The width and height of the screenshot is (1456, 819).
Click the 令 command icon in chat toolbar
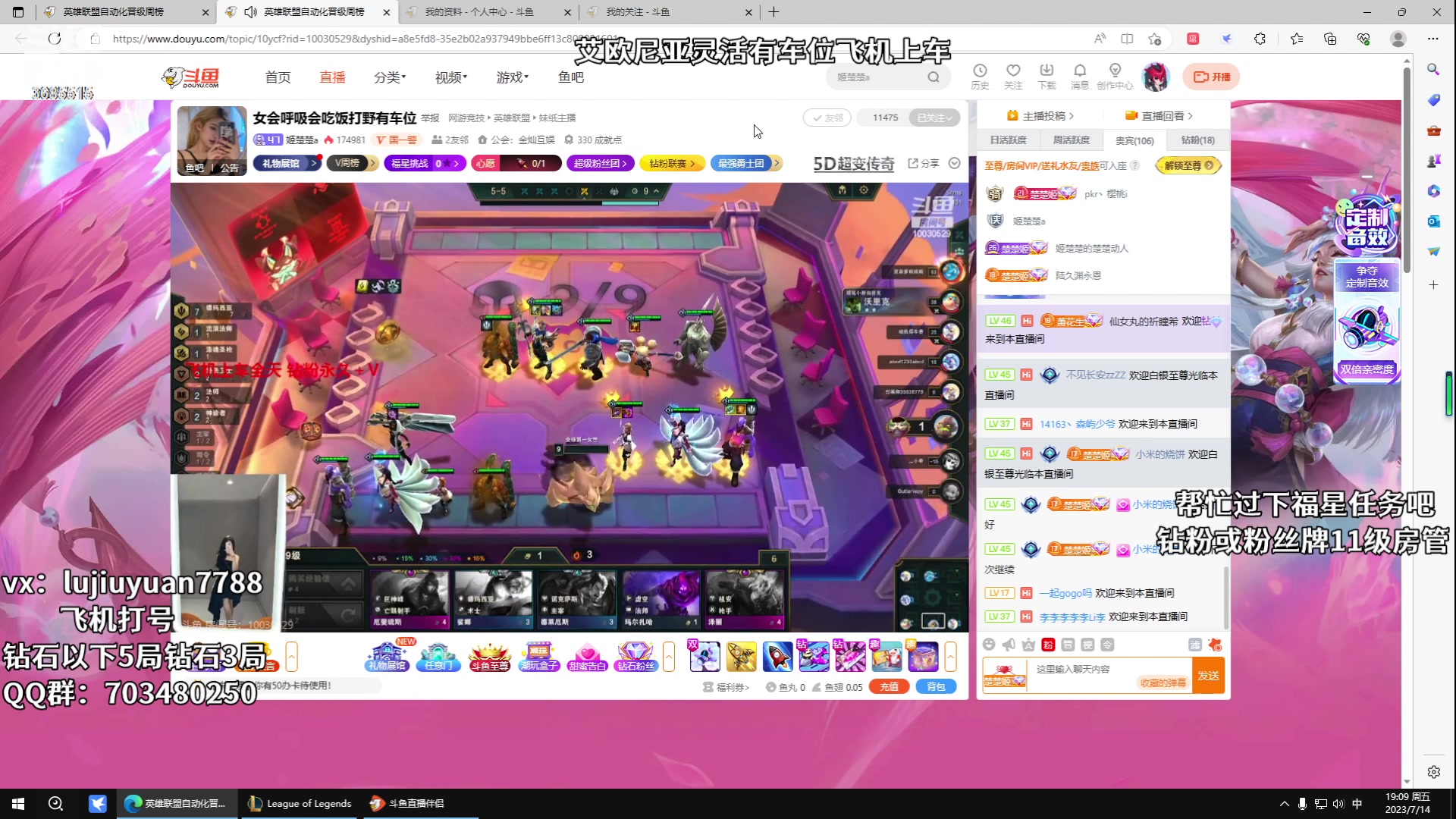click(1107, 645)
